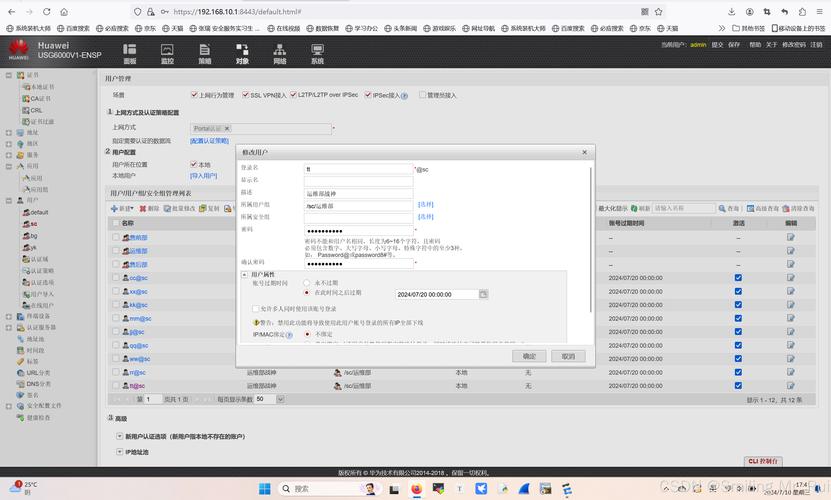Click the green 刷新 refresh icon
Screen dimensions: 831x500
(x=634, y=208)
